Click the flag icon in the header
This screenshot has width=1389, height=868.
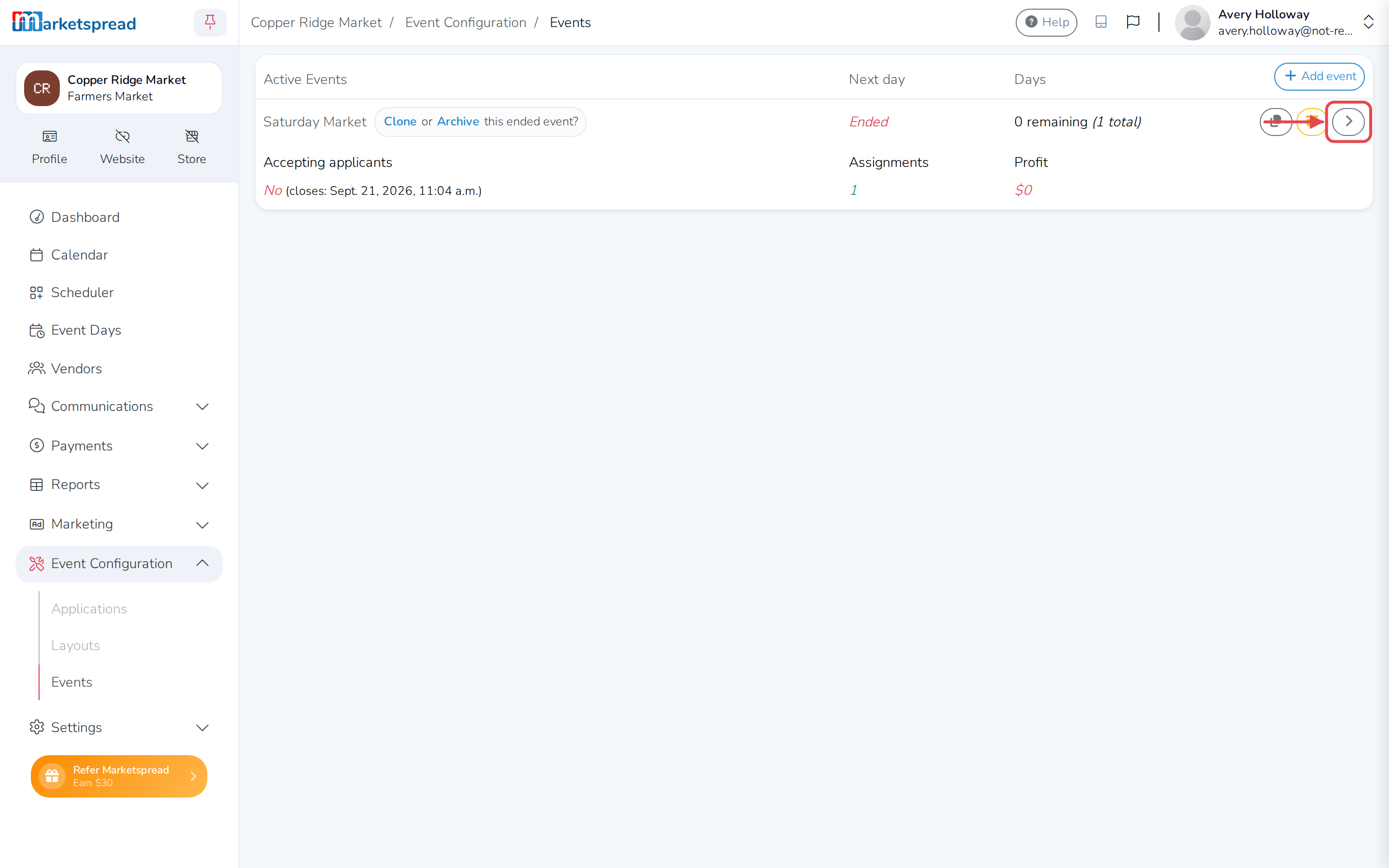tap(1133, 22)
